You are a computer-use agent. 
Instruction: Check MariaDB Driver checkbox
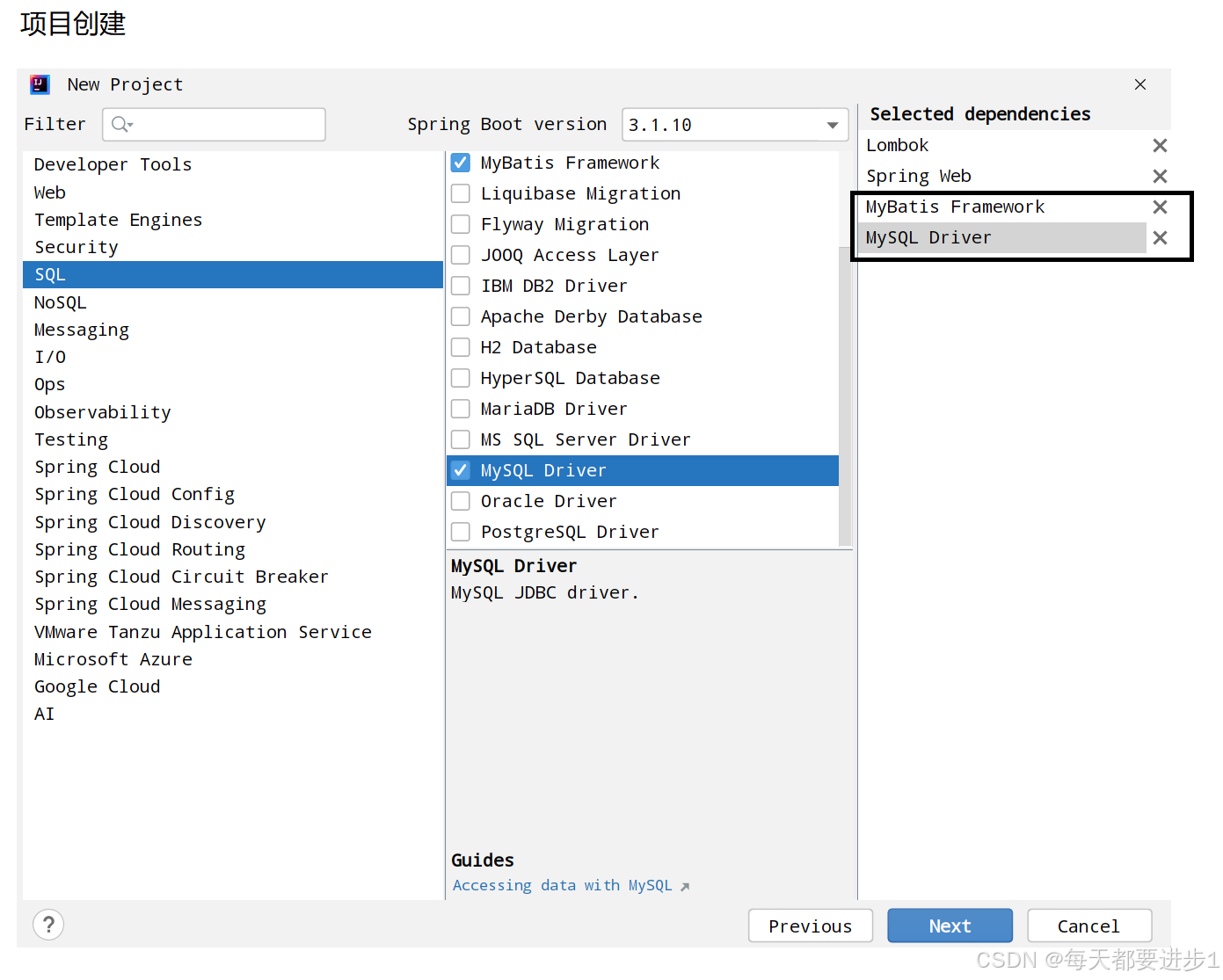pos(461,409)
